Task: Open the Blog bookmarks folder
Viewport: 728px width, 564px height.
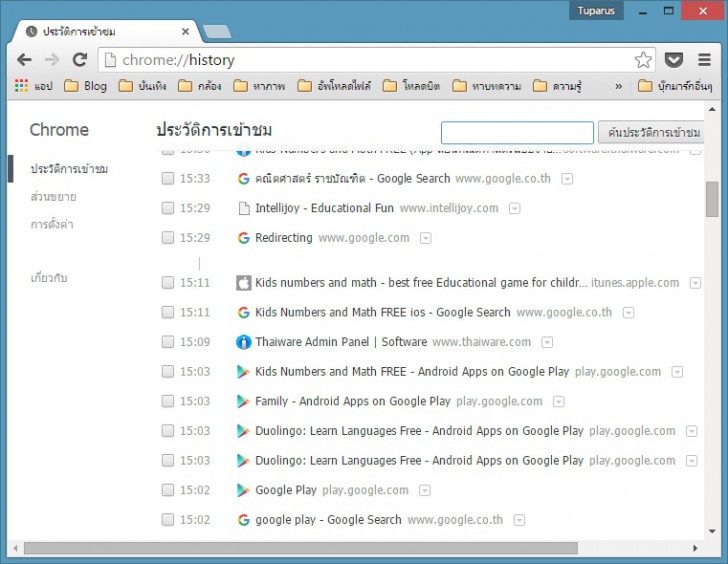Action: coord(85,86)
